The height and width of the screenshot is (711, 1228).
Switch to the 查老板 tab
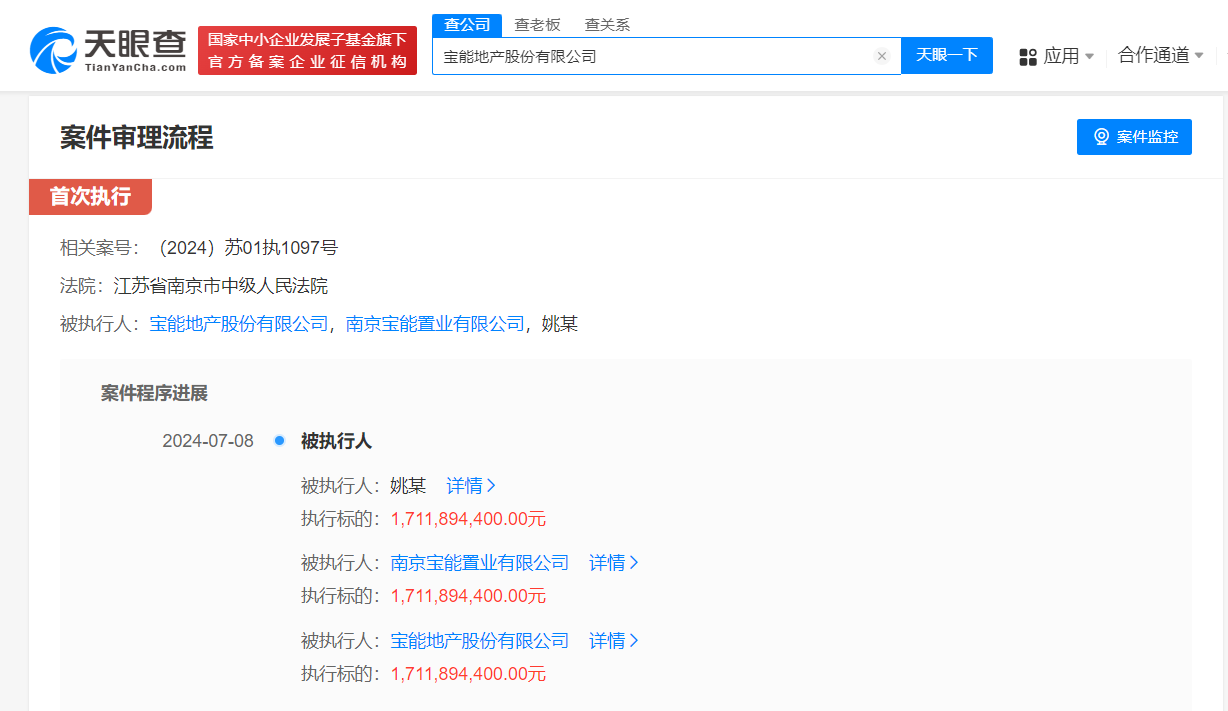(x=537, y=25)
